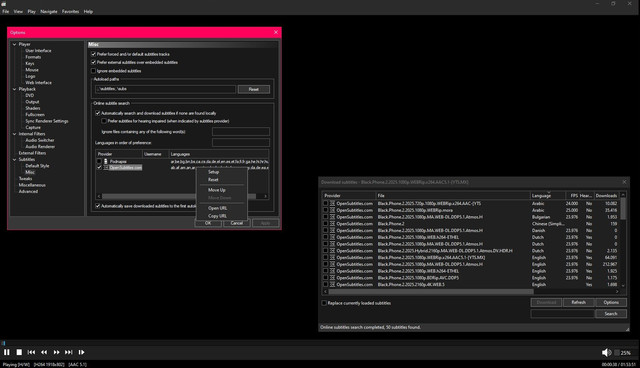
Task: Enable Ignore embedded subtitles
Action: [x=93, y=71]
